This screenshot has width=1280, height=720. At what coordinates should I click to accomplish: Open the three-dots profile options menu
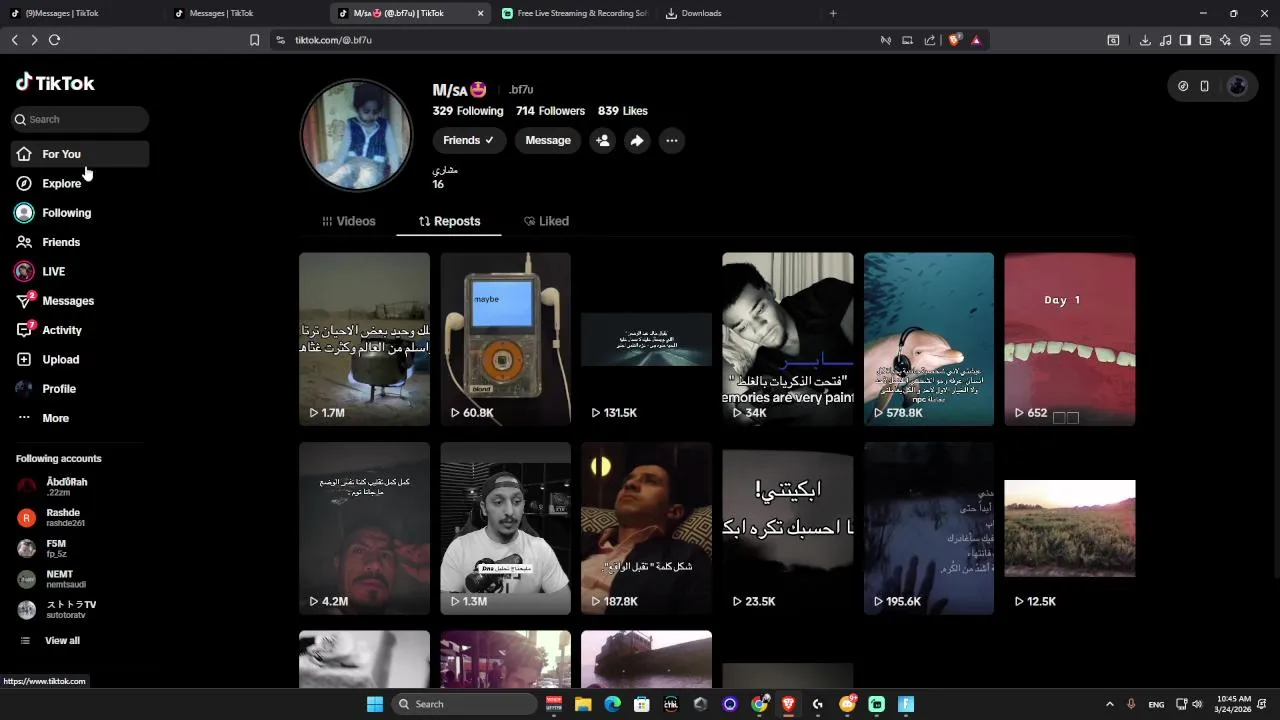click(672, 140)
